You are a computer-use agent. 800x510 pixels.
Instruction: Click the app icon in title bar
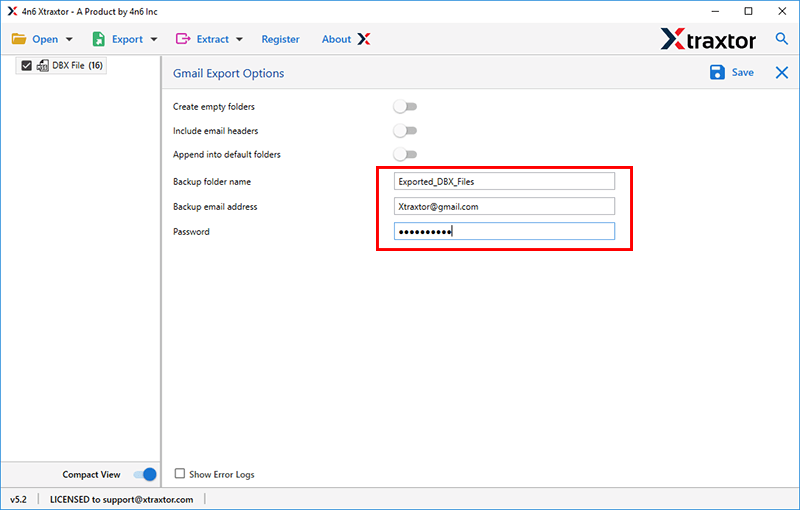coord(12,11)
